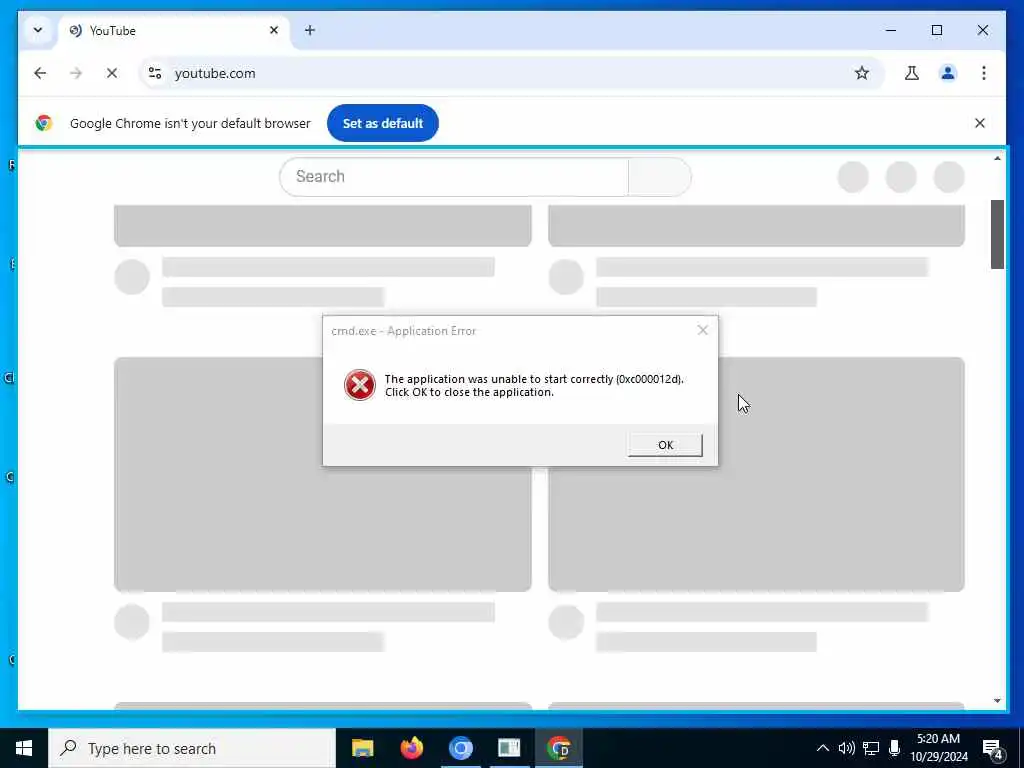Open Chrome three-dot menu

click(984, 73)
